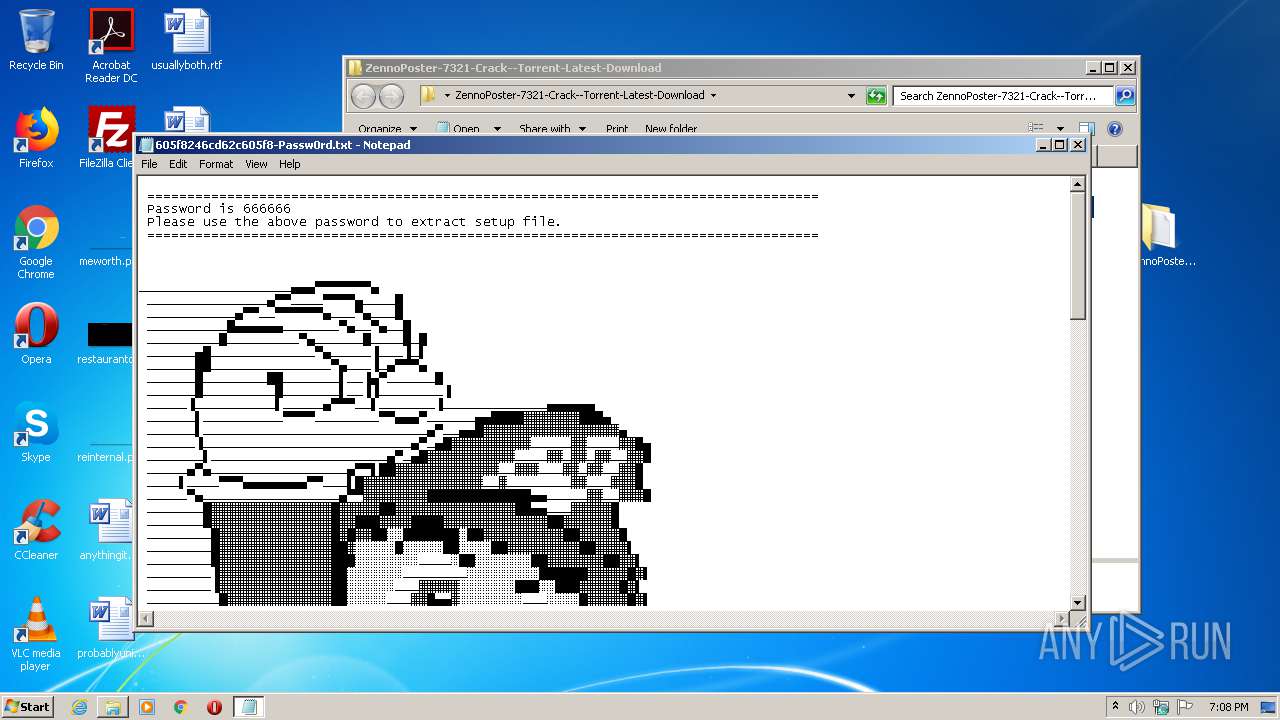Expand Explorer address history dropdown
1280x720 pixels.
pos(851,96)
